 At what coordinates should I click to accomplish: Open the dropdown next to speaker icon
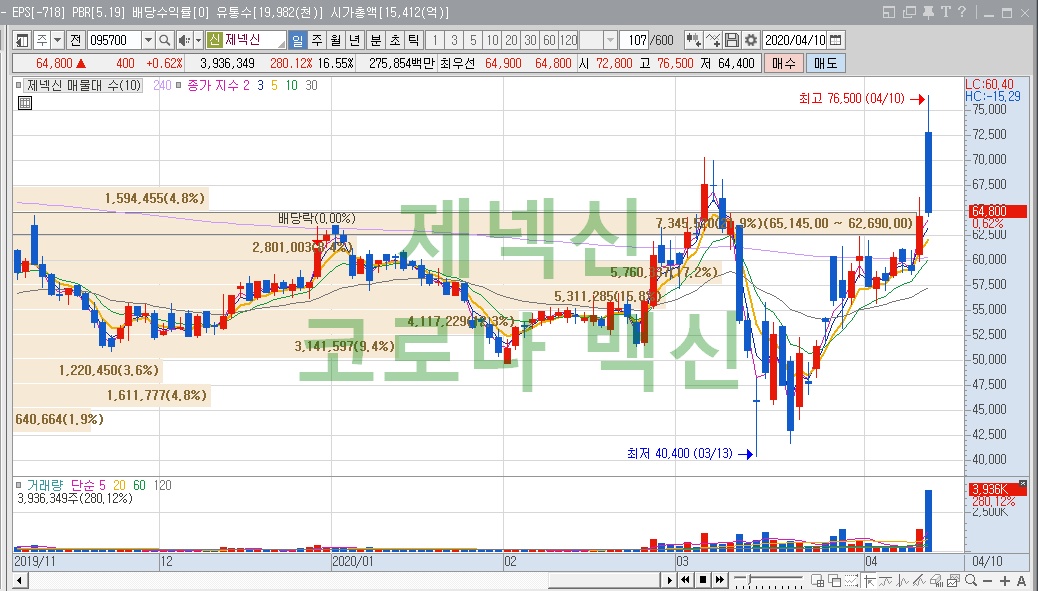[198, 40]
